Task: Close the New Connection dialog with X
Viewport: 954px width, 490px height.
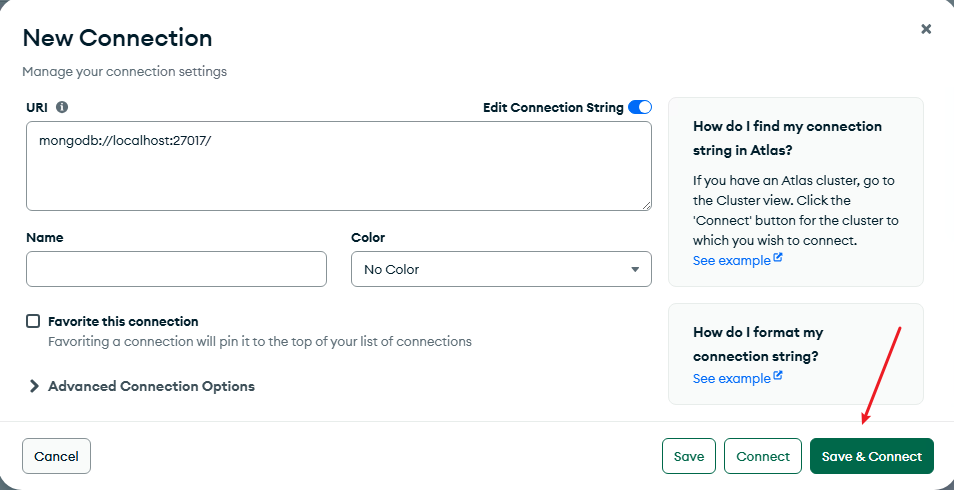Action: click(926, 29)
